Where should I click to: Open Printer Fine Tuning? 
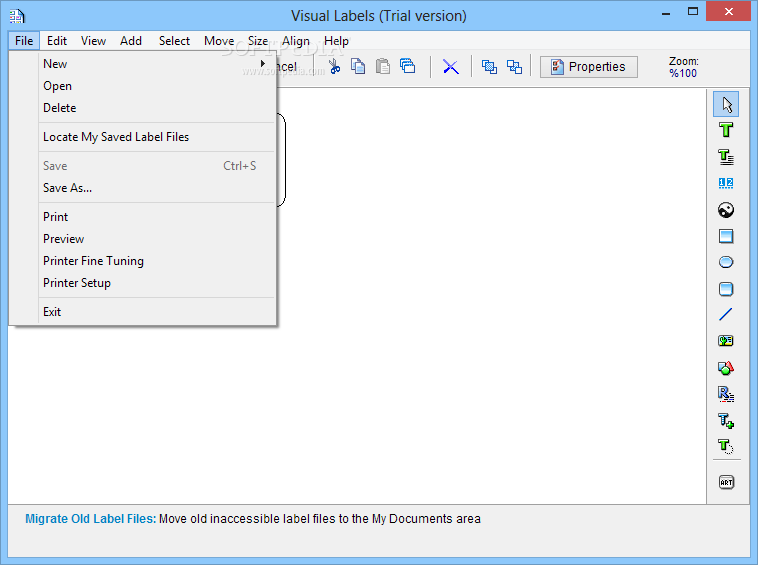pyautogui.click(x=143, y=261)
